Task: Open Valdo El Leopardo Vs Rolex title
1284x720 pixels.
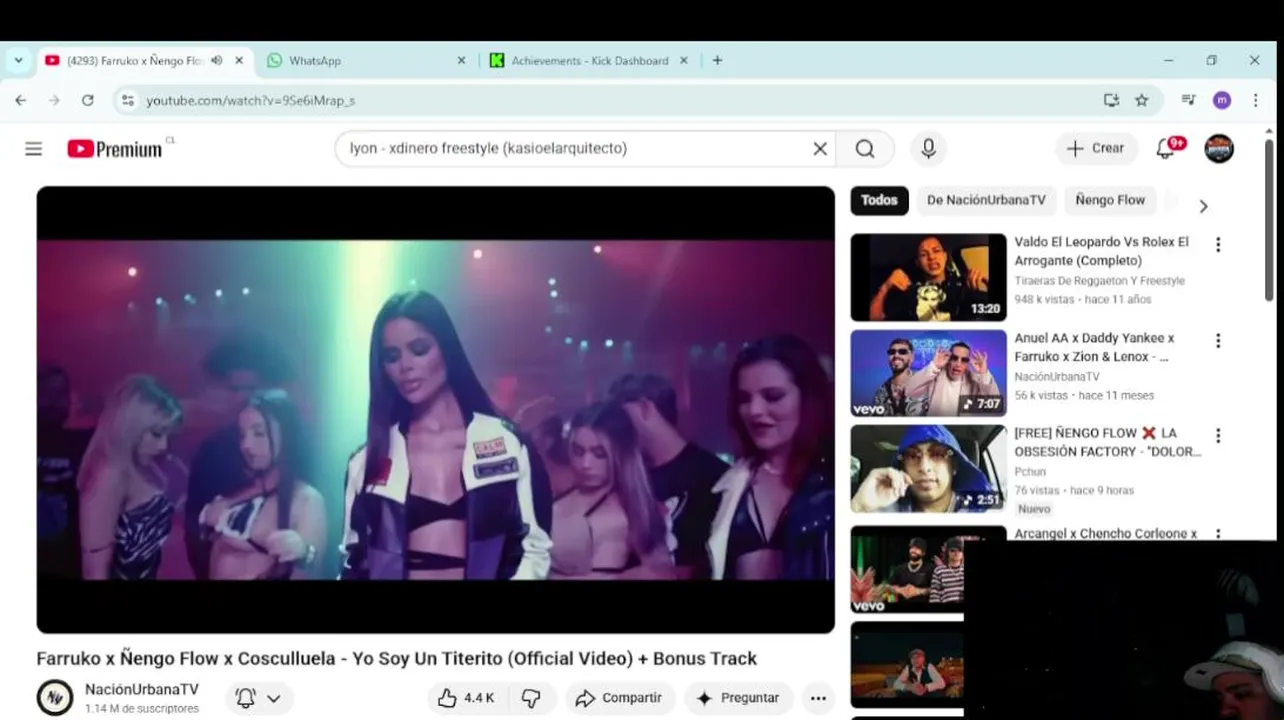Action: coord(1102,251)
